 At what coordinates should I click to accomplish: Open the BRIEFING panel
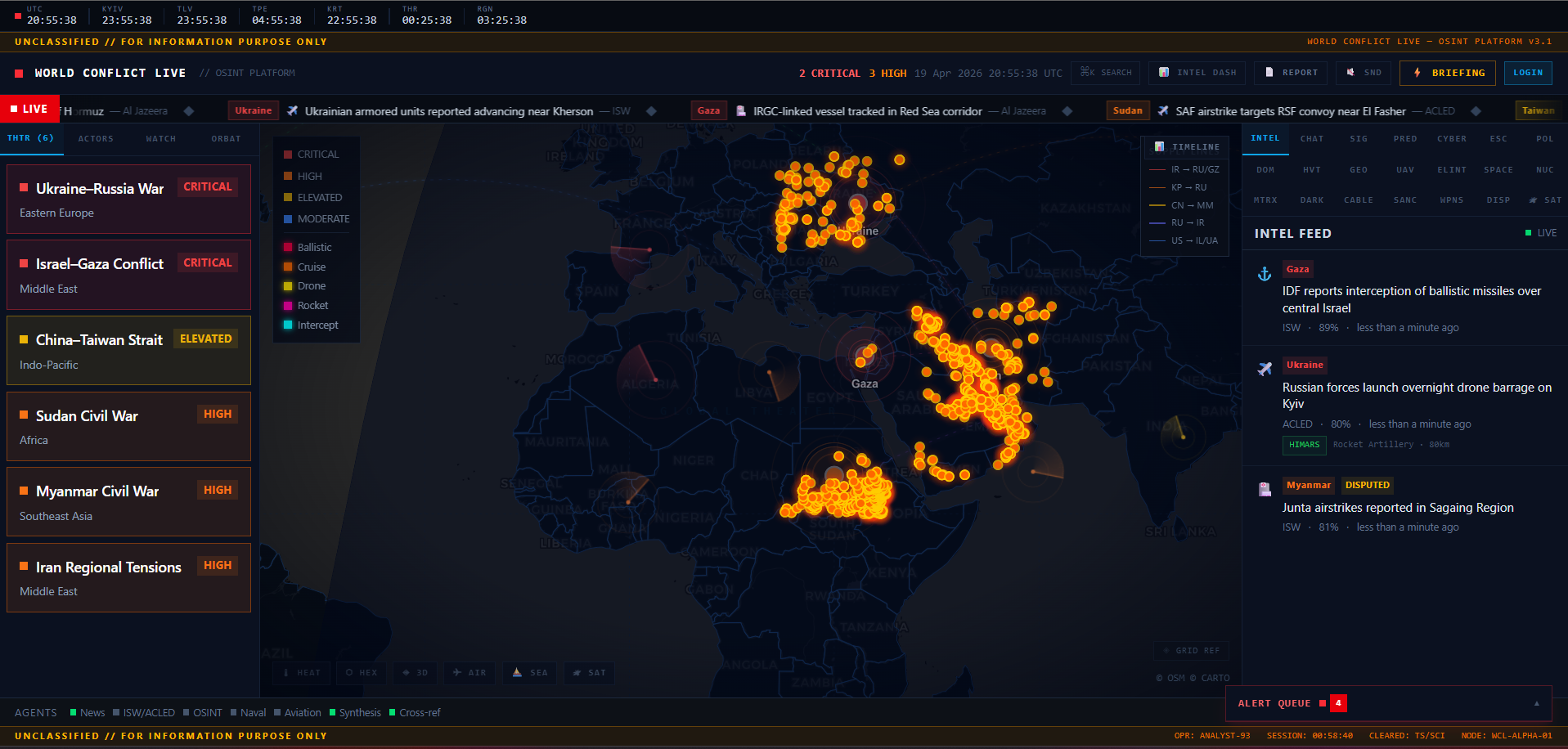pyautogui.click(x=1447, y=73)
